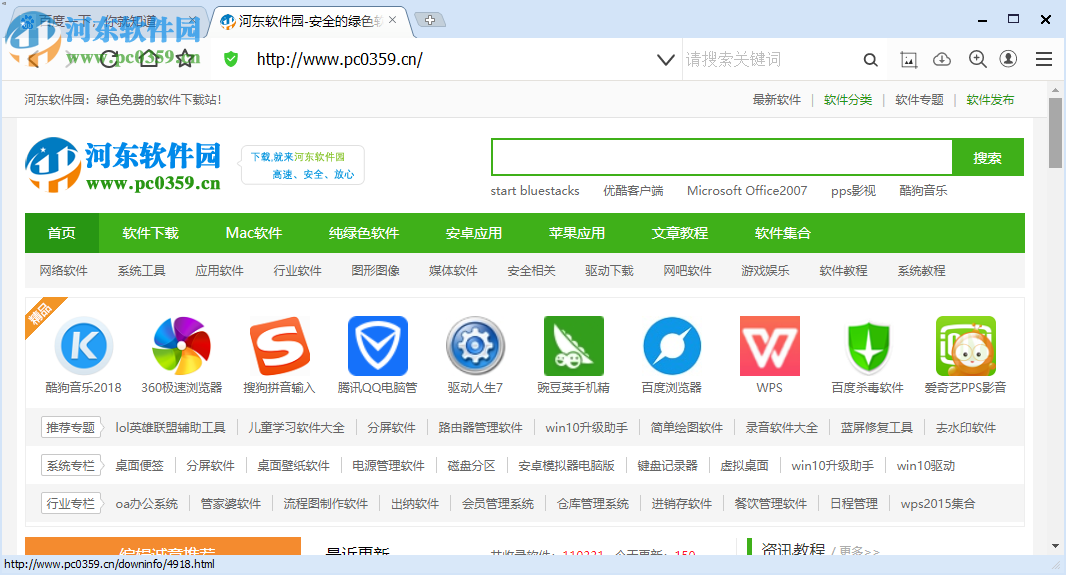Click the site search input box
The image size is (1066, 575).
click(x=721, y=158)
